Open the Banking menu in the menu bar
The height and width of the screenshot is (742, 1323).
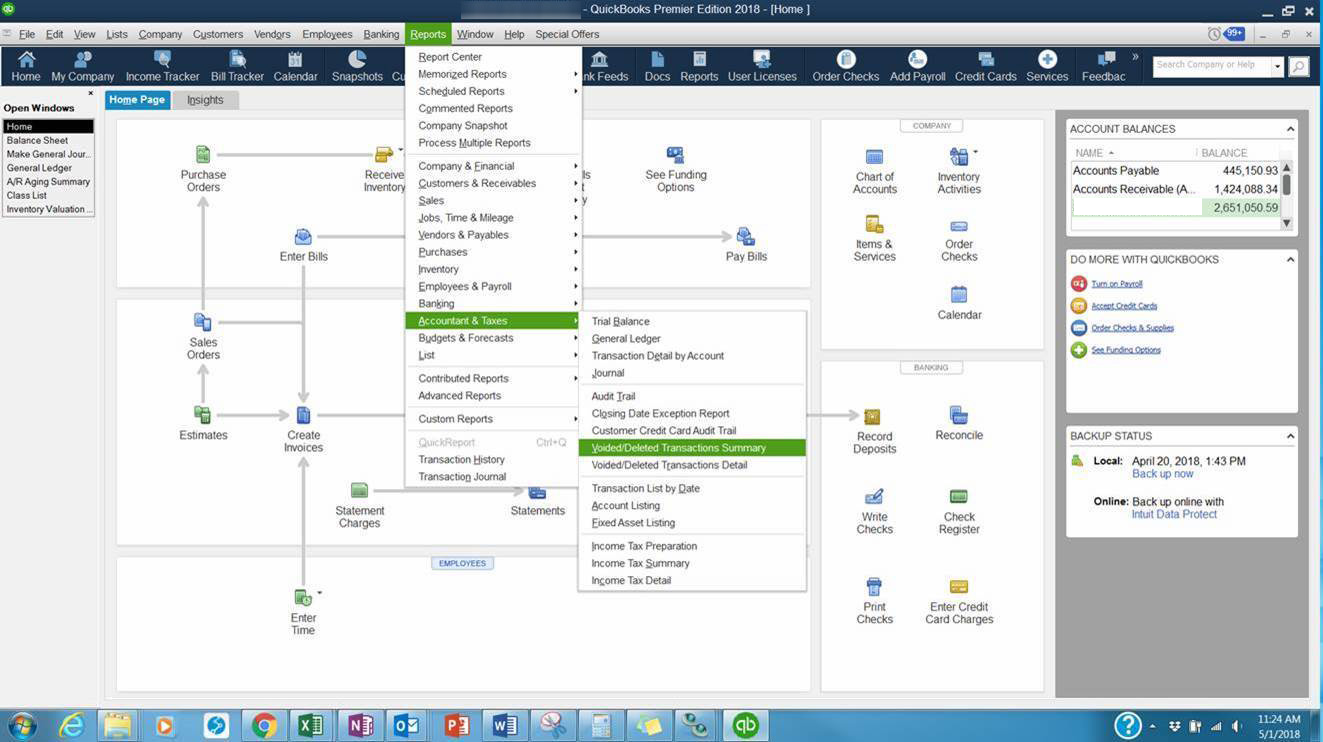tap(381, 34)
